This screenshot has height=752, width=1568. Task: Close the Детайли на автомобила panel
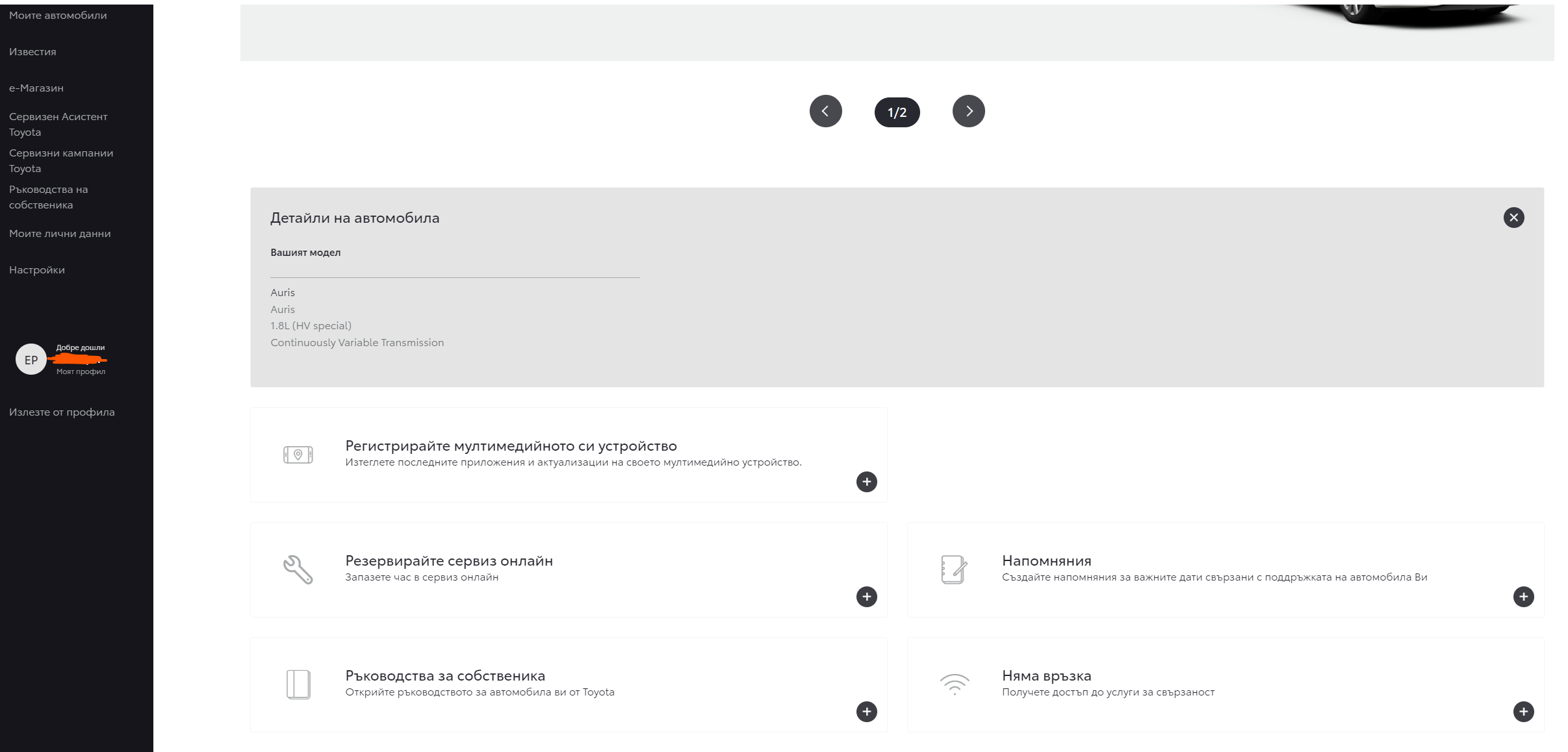point(1514,218)
